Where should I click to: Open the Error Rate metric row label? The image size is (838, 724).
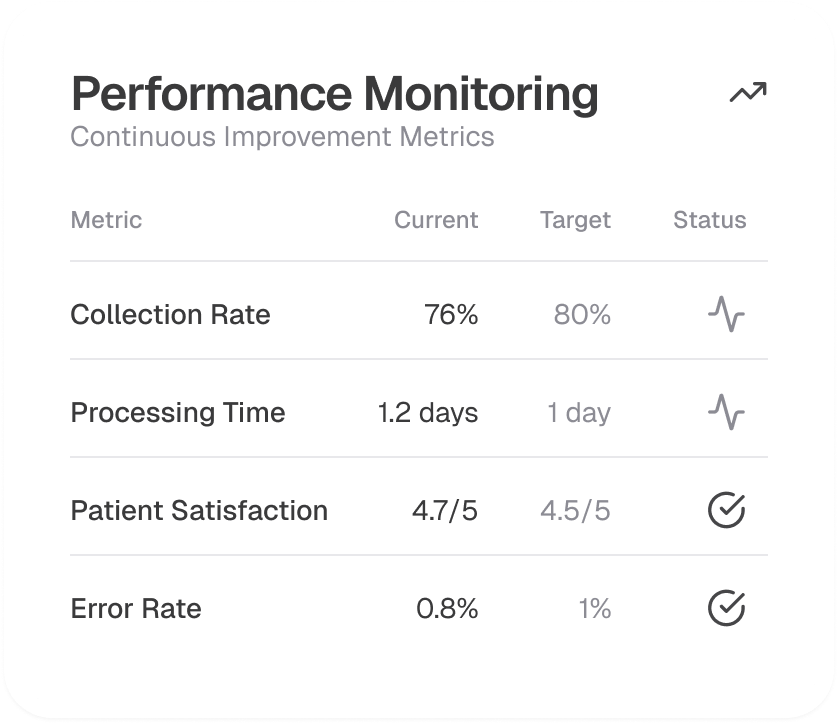pos(136,608)
